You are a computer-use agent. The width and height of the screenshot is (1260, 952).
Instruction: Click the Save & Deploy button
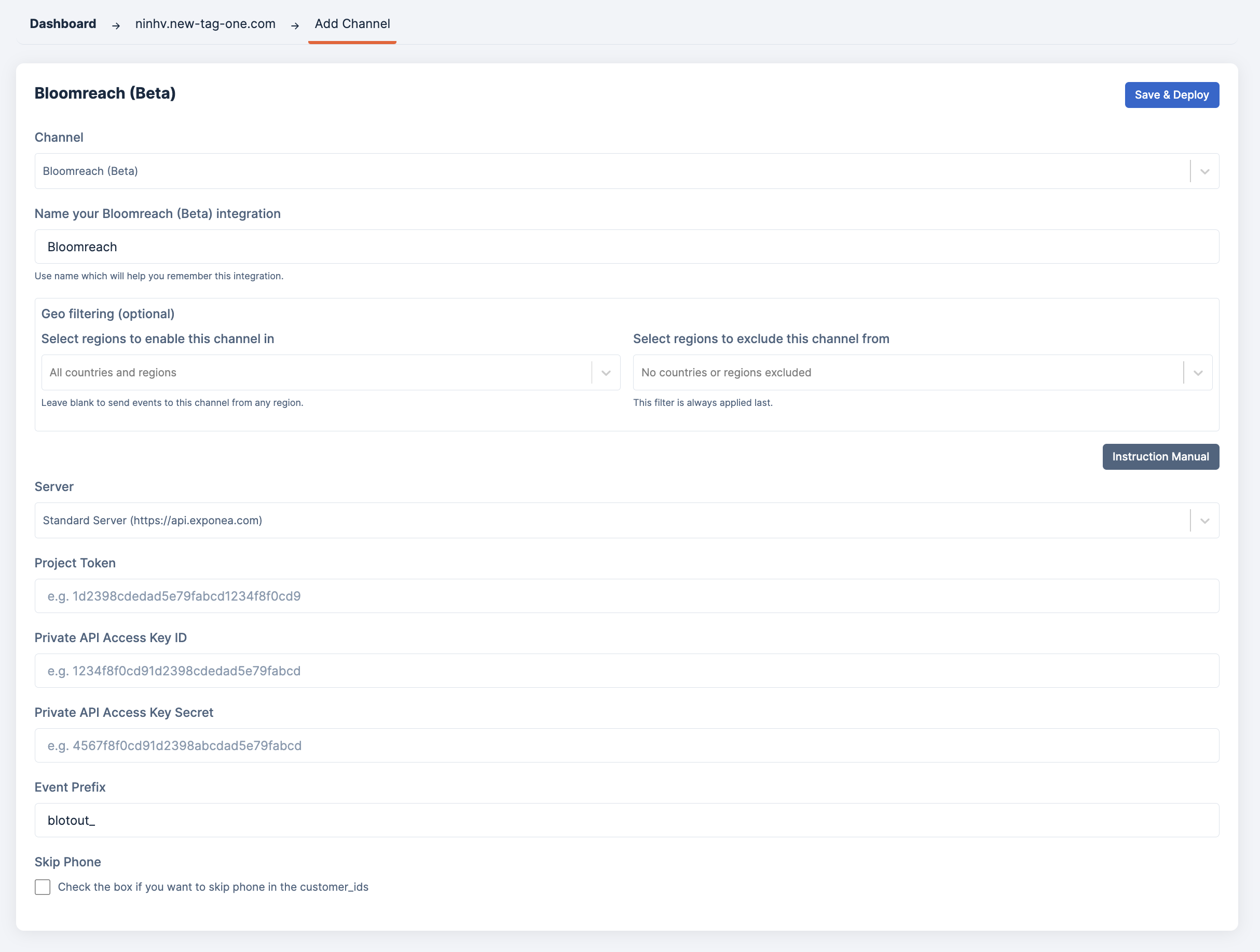1171,95
